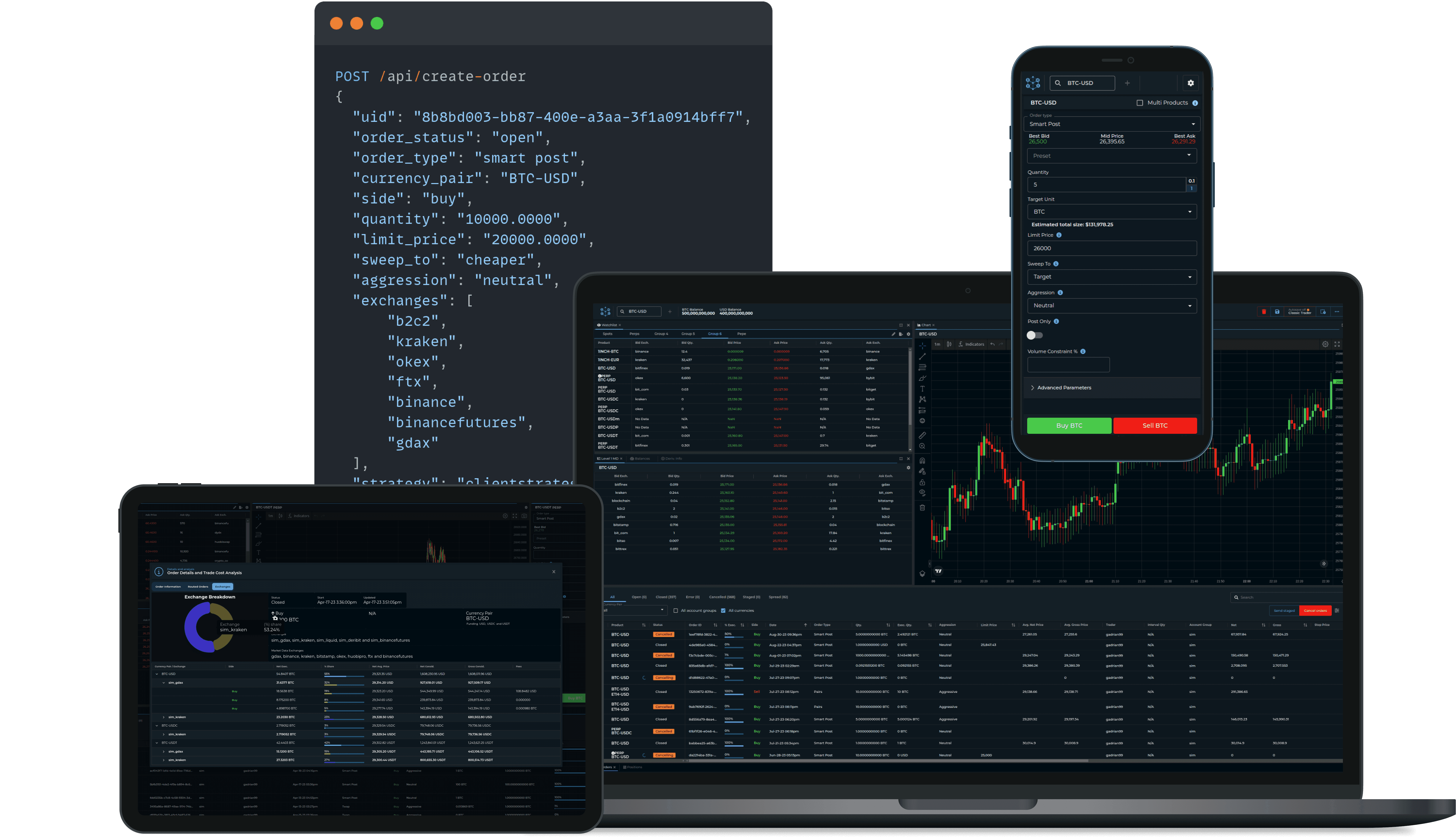Click the app logo icon on laptop header
Screen dimensions: 1456x839
coord(605,312)
